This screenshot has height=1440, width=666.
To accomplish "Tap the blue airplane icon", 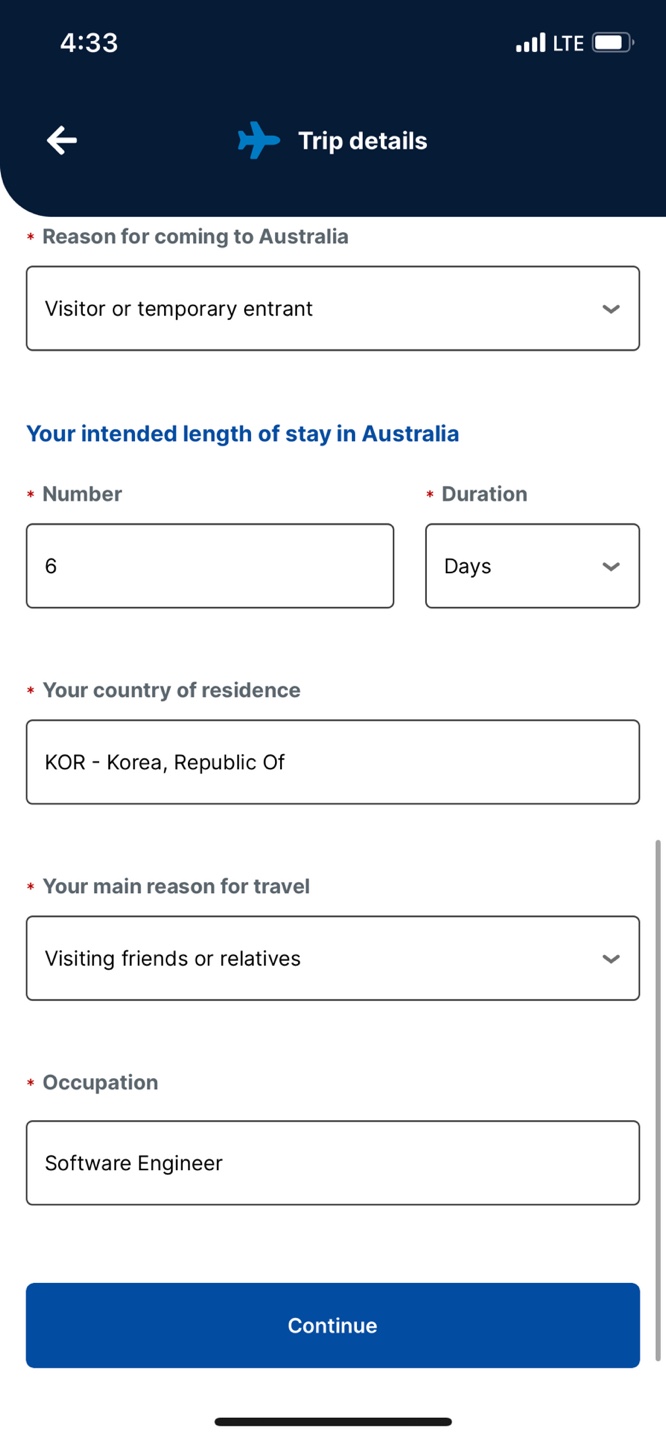I will pyautogui.click(x=259, y=140).
